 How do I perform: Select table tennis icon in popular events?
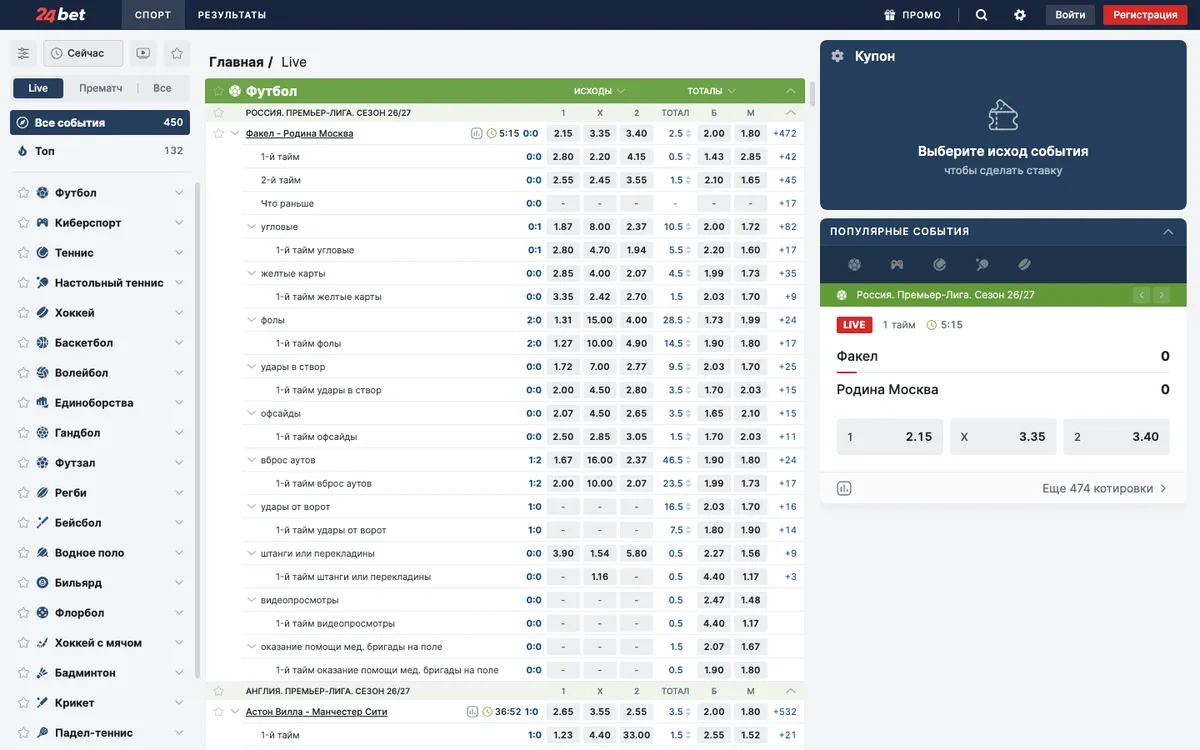982,265
